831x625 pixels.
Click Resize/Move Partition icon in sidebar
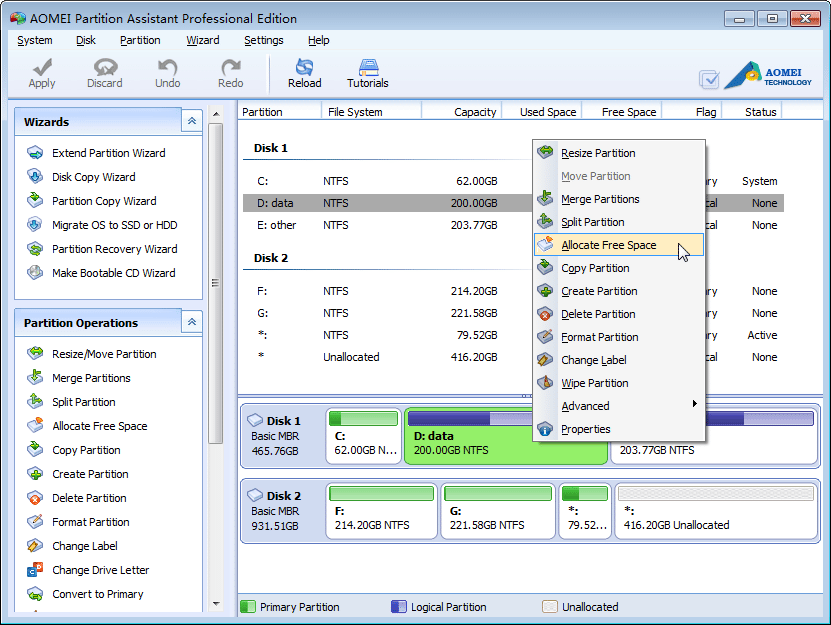pyautogui.click(x=35, y=354)
